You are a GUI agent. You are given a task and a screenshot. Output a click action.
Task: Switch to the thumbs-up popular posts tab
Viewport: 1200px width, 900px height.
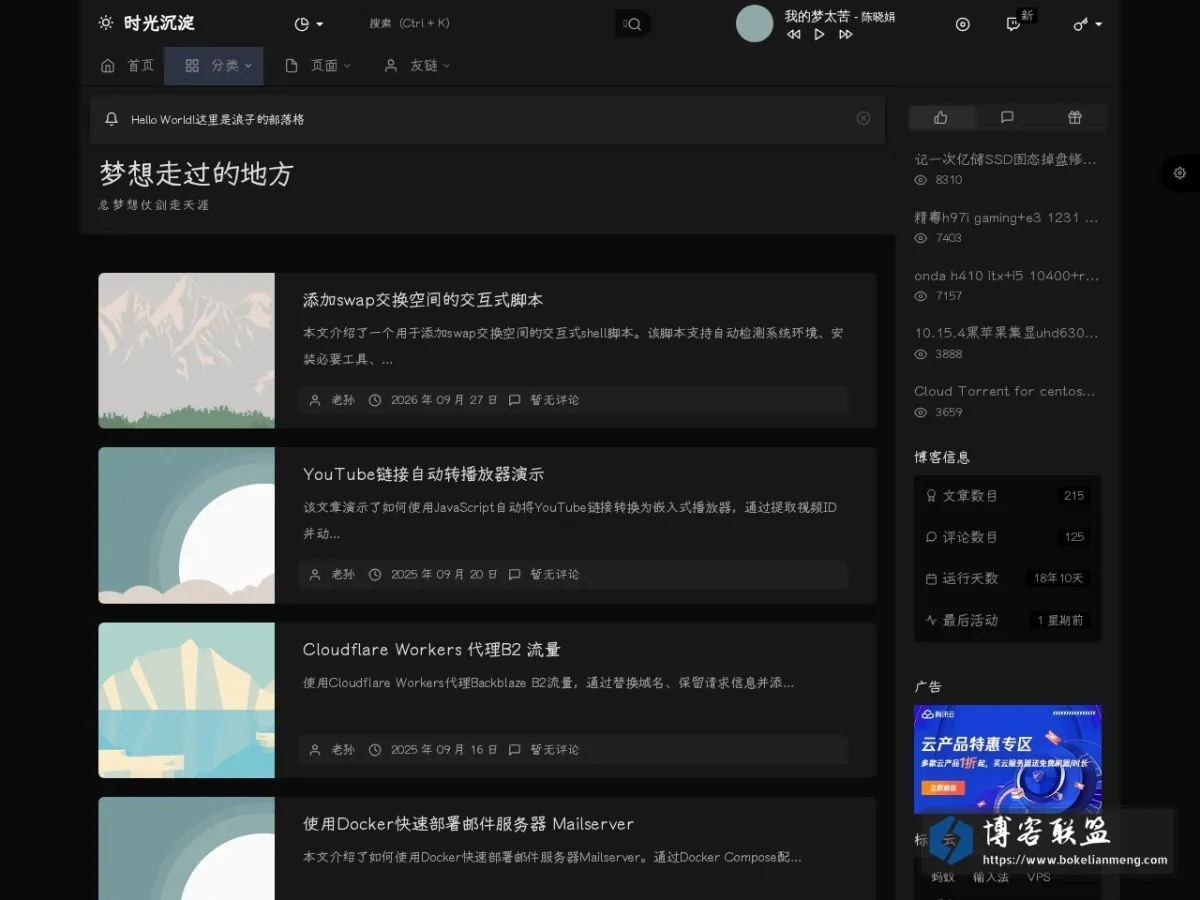(941, 117)
